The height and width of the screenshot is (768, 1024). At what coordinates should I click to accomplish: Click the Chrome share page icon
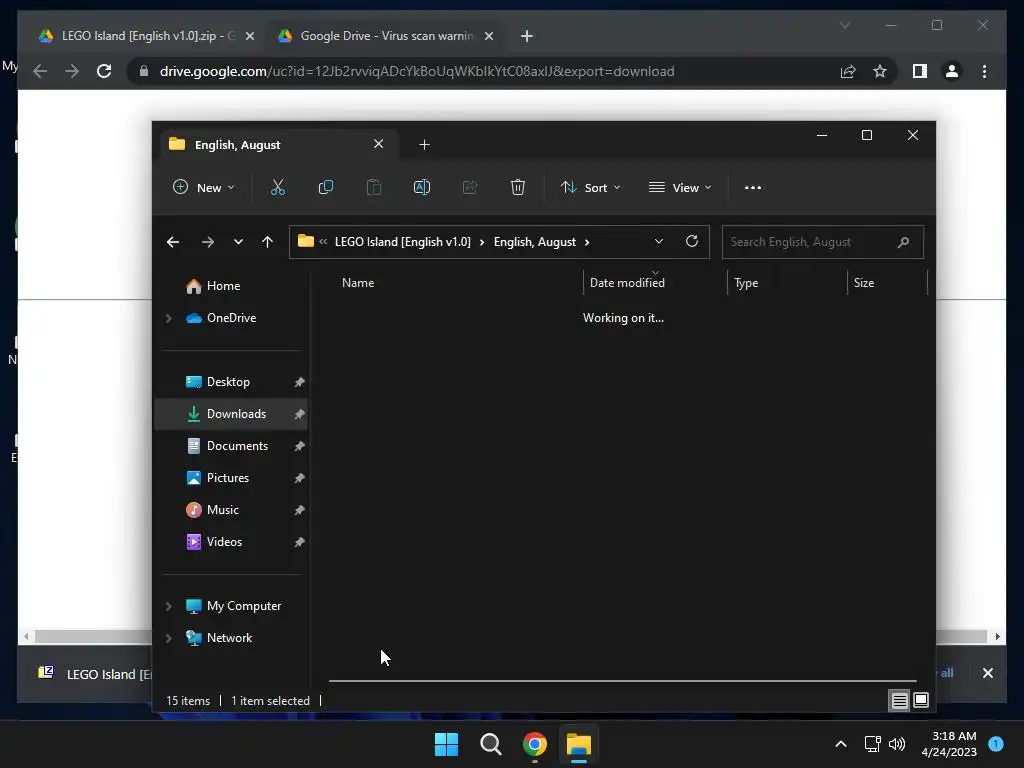coord(848,71)
